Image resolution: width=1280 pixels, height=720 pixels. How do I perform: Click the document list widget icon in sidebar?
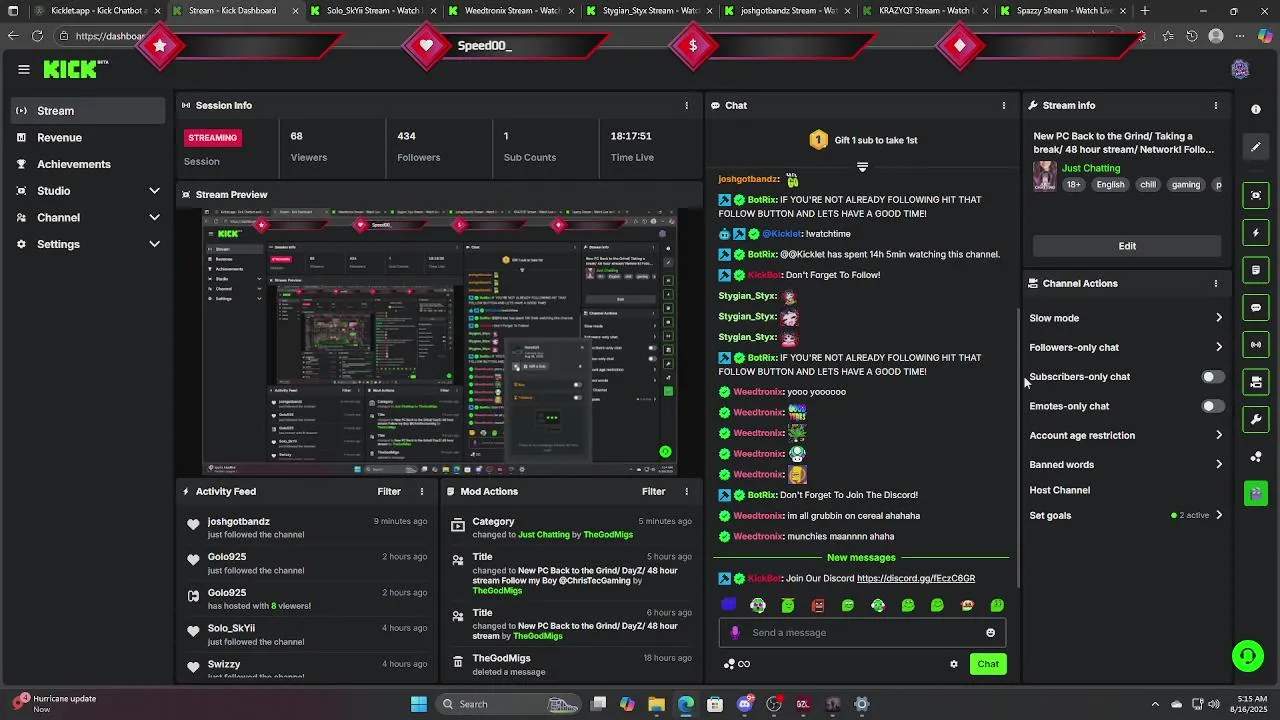1256,270
